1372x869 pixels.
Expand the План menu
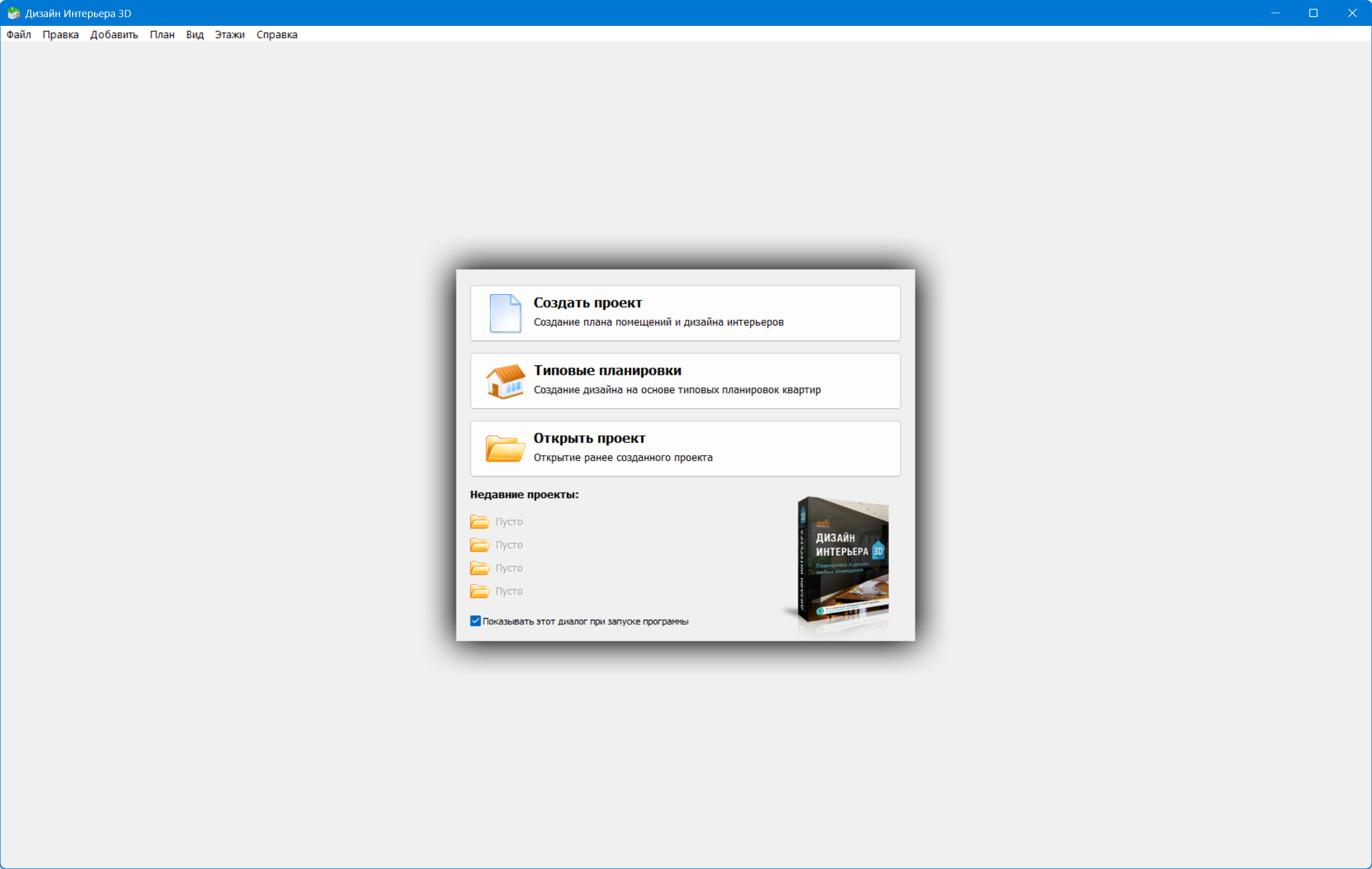point(162,35)
